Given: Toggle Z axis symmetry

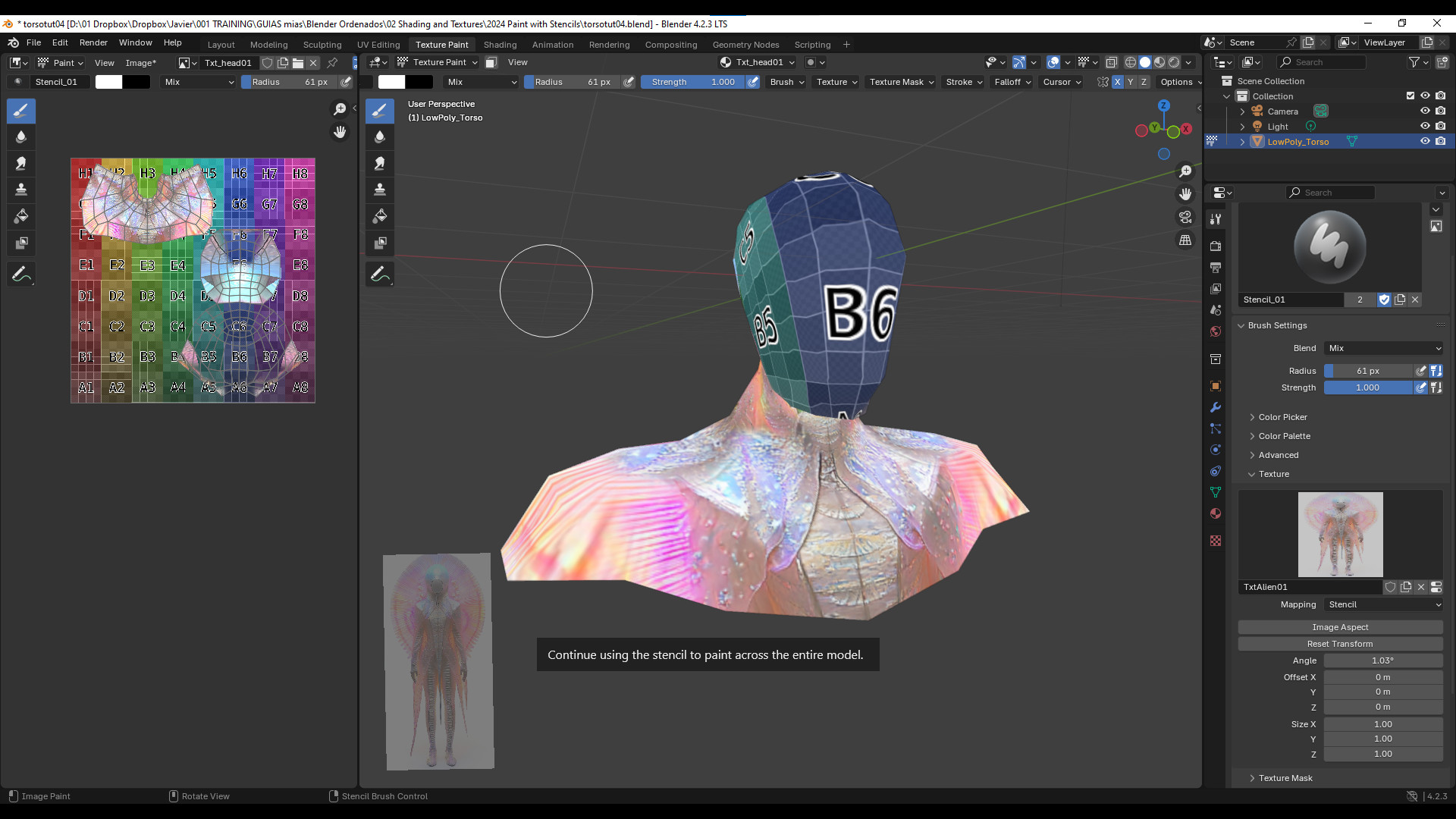Looking at the screenshot, I should pos(1144,82).
